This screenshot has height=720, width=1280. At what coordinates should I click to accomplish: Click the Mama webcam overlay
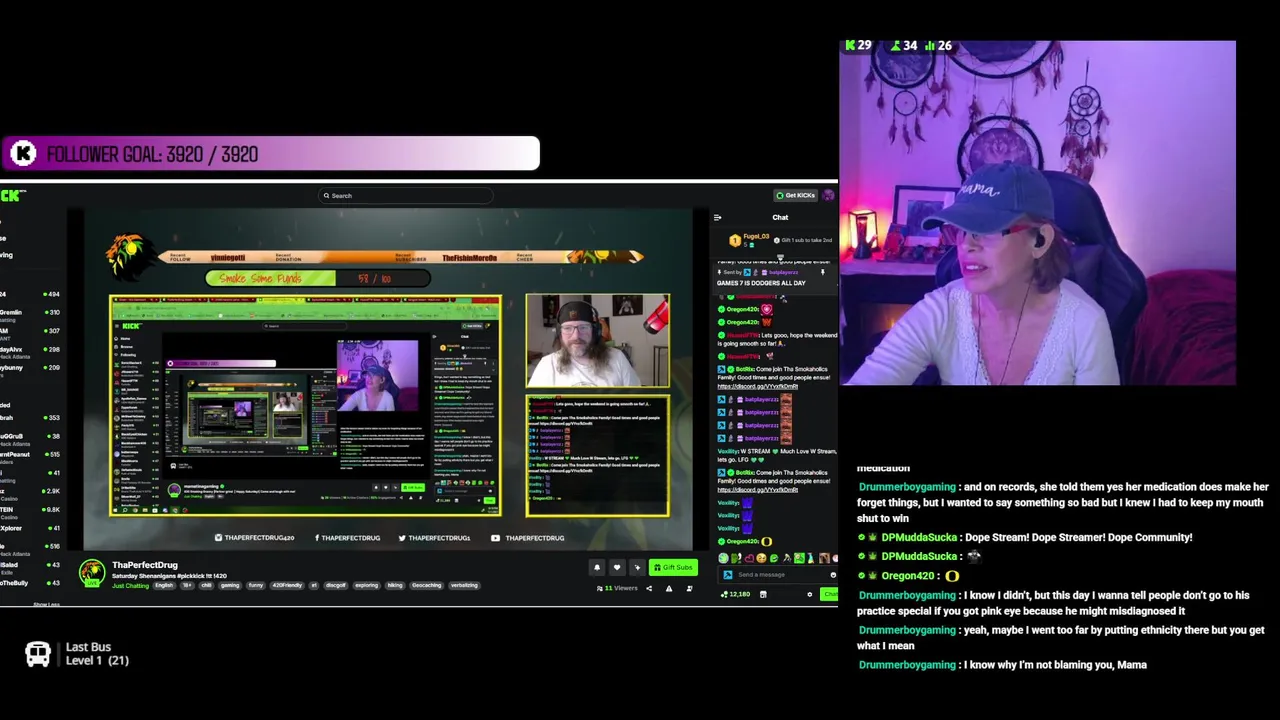tap(1037, 213)
